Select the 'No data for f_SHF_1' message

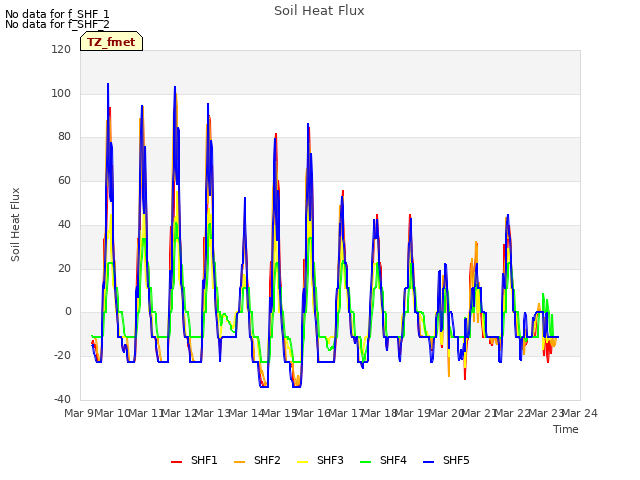(x=57, y=14)
